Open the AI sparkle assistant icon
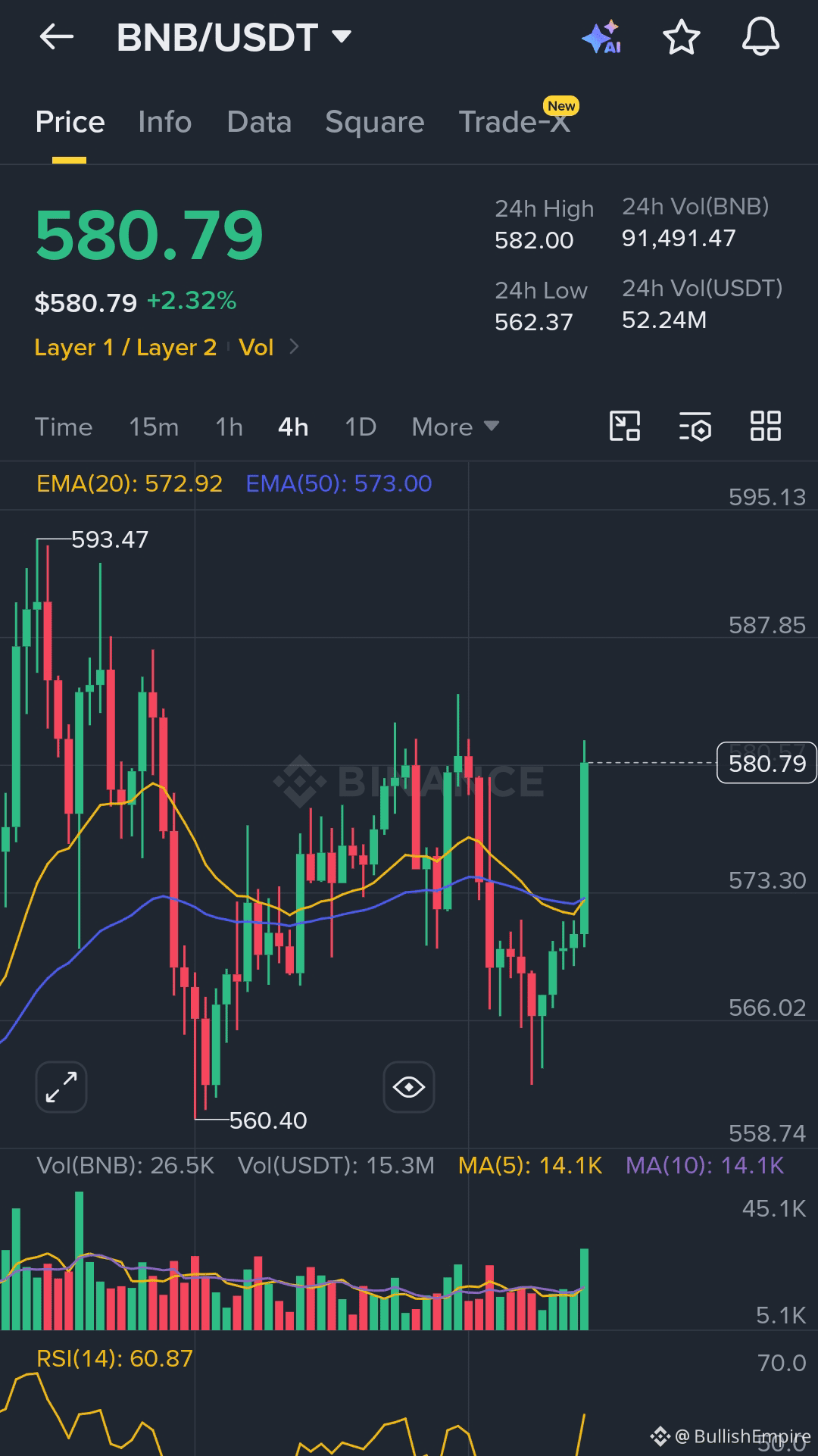This screenshot has height=1456, width=818. tap(602, 37)
